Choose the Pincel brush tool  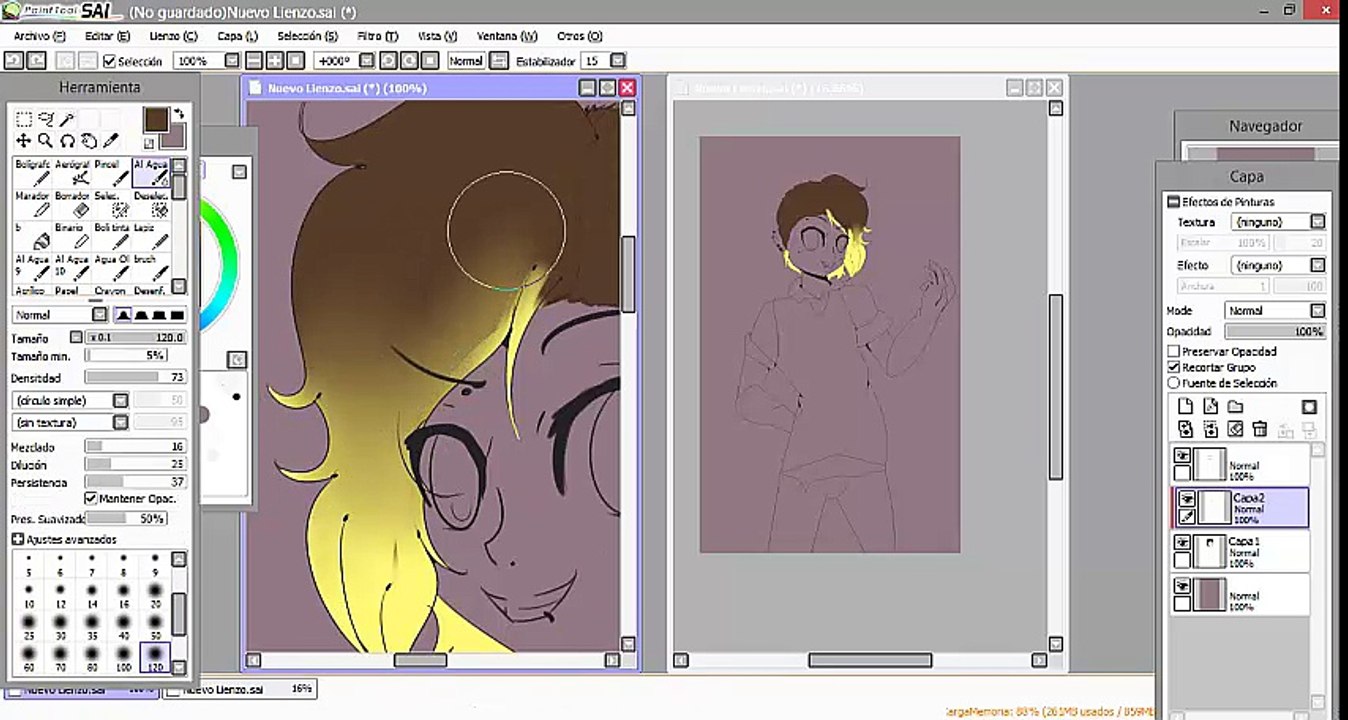pyautogui.click(x=111, y=172)
